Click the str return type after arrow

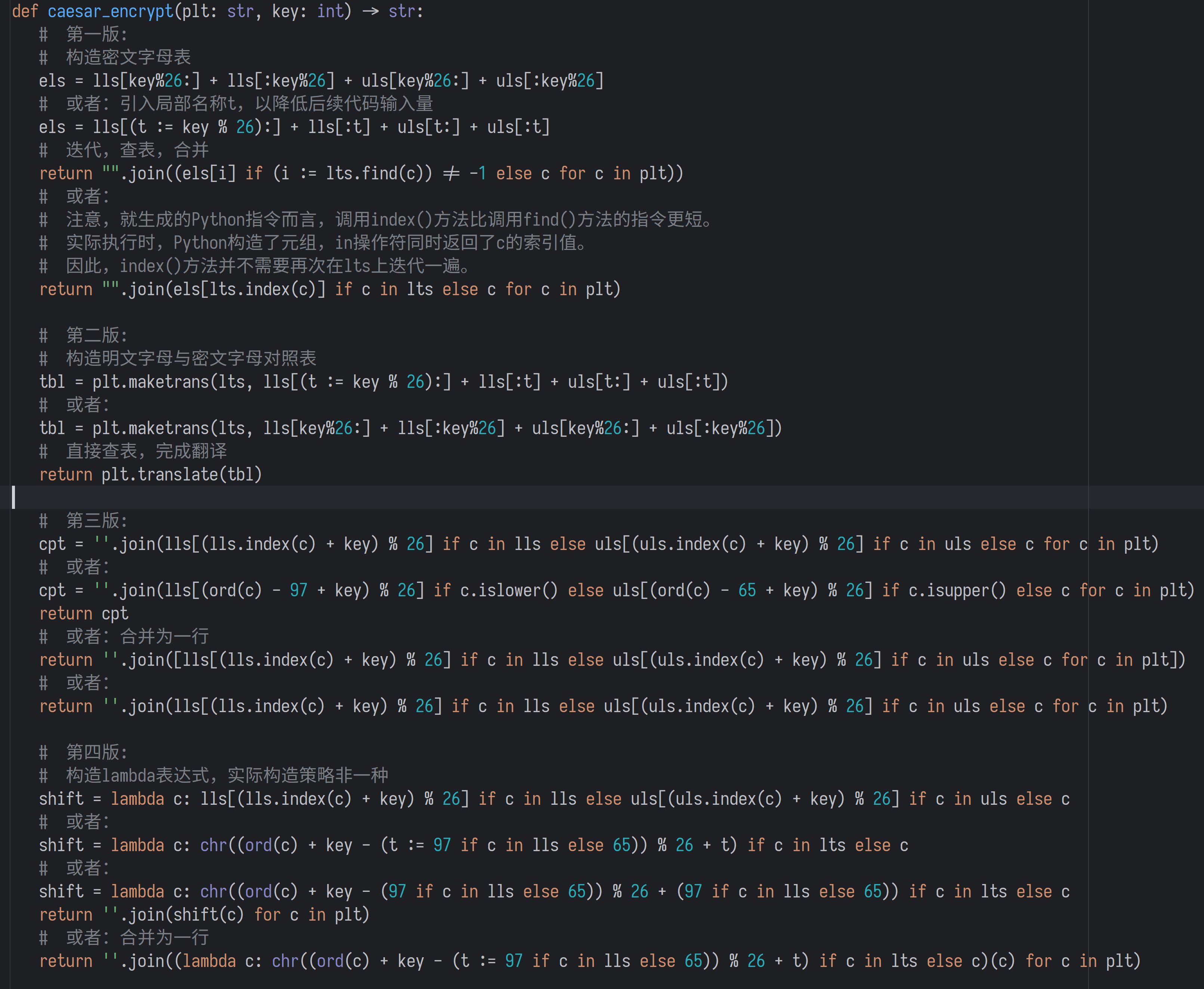tap(401, 11)
